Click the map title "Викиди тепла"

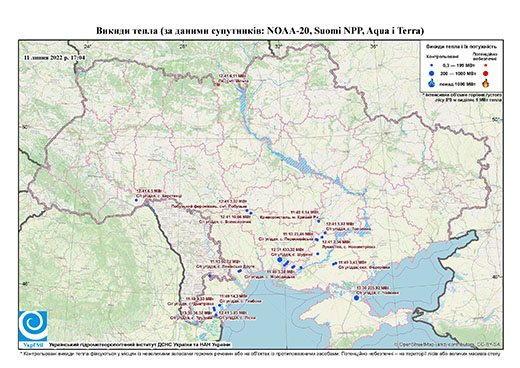coord(127,31)
